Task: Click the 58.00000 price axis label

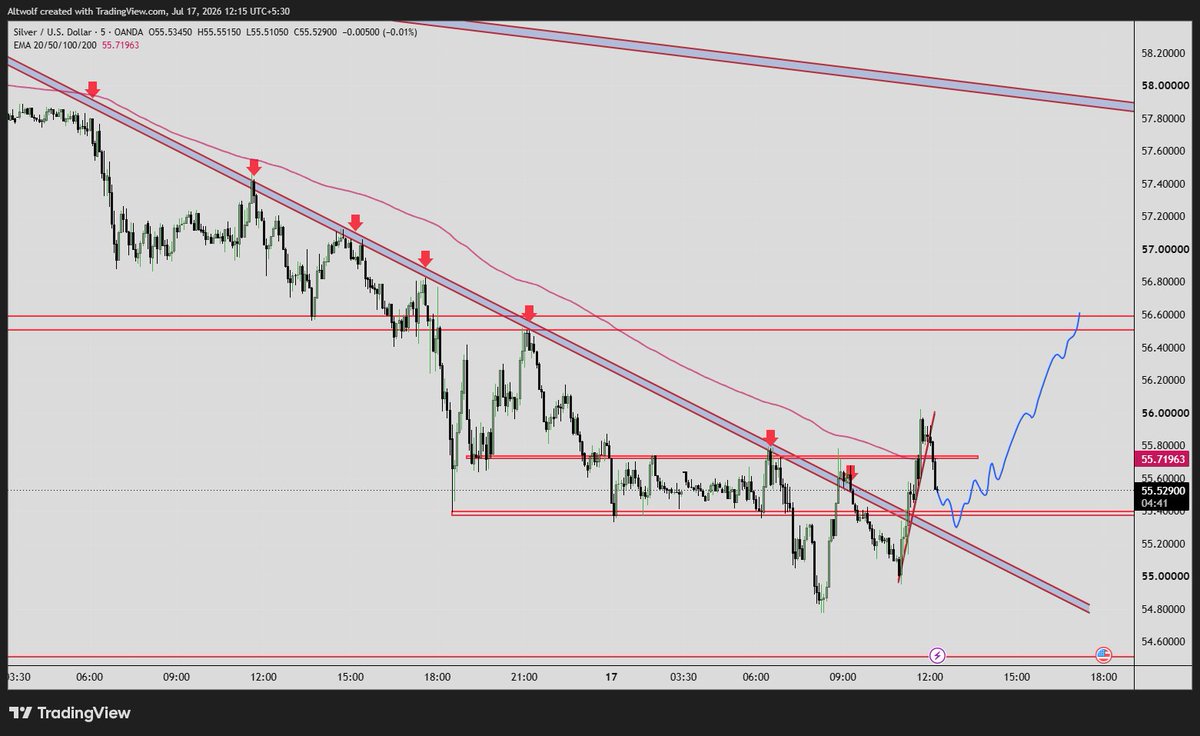Action: point(1163,86)
